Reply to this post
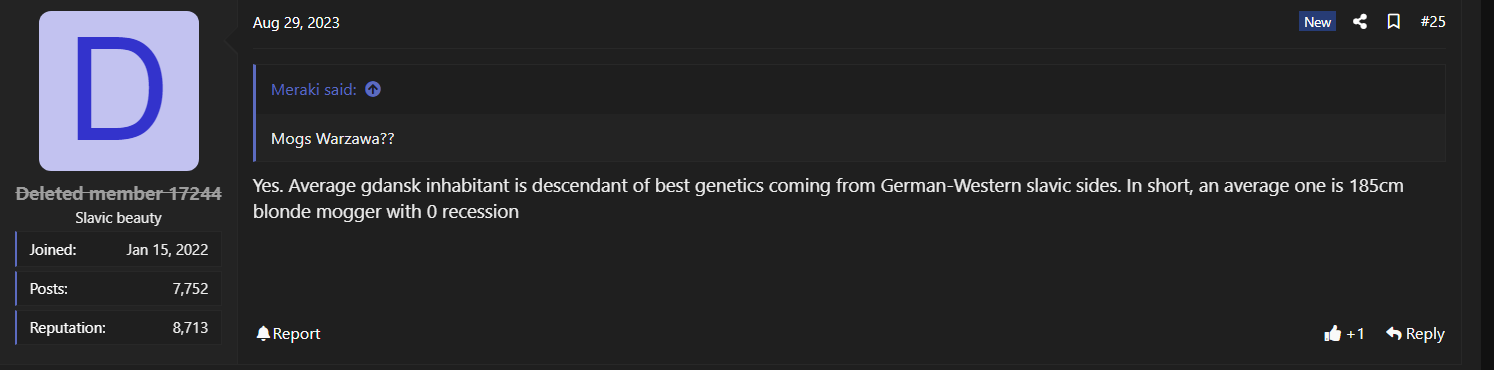 (1415, 333)
